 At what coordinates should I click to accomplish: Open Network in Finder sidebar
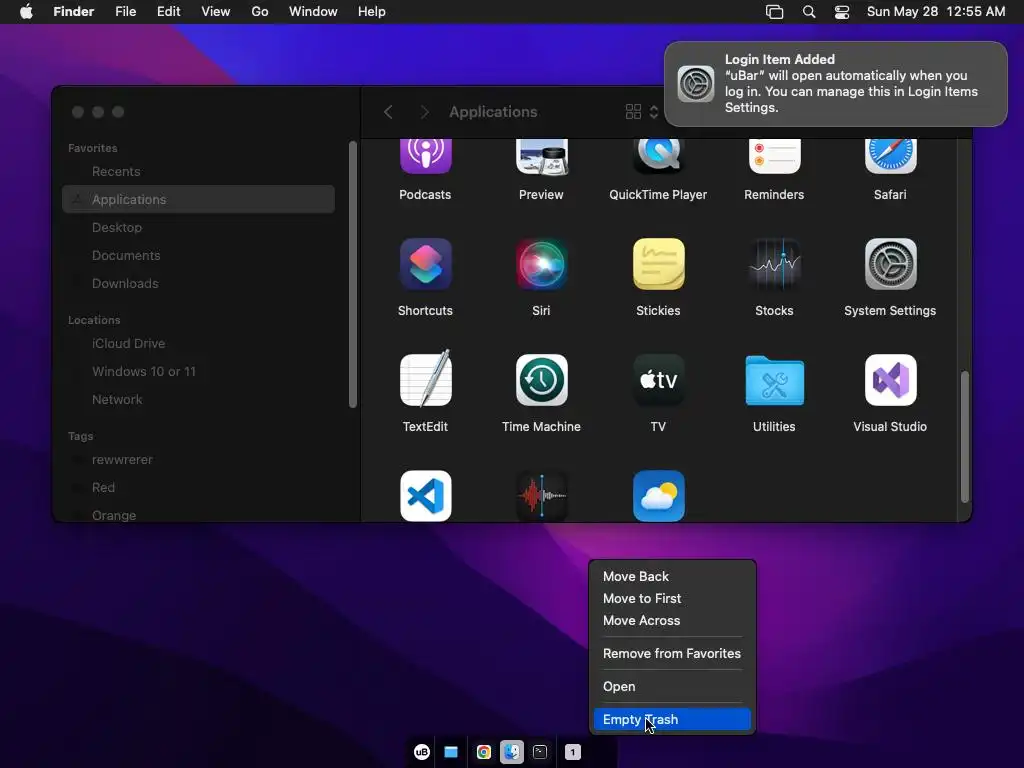point(199,400)
